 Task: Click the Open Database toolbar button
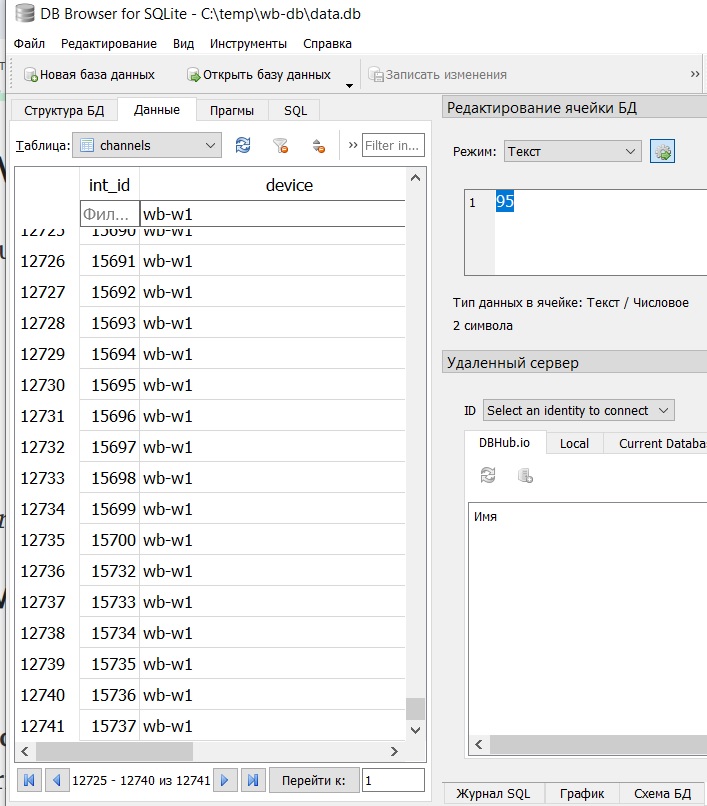click(259, 75)
